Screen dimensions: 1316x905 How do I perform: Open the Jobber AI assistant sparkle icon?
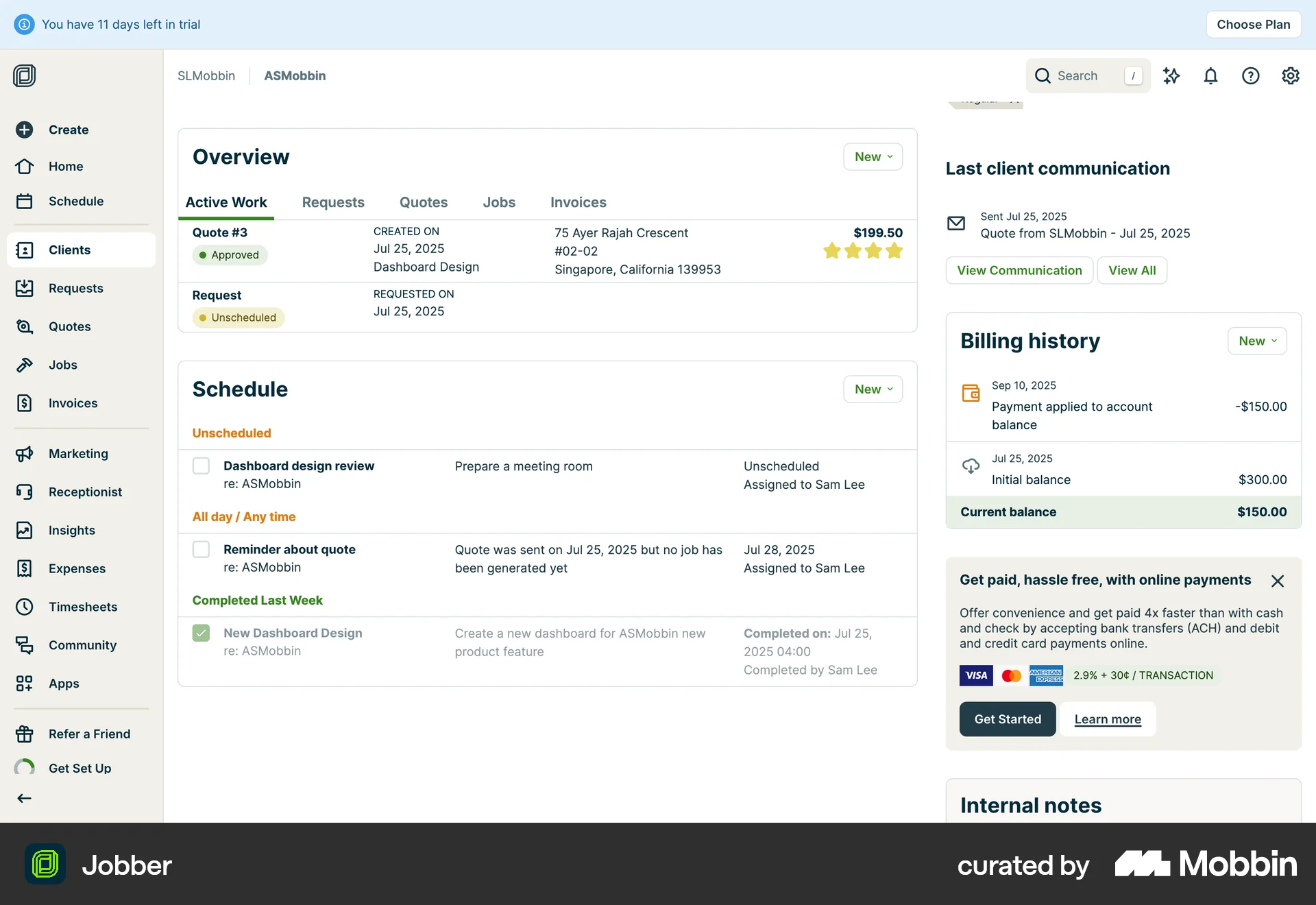(x=1171, y=75)
